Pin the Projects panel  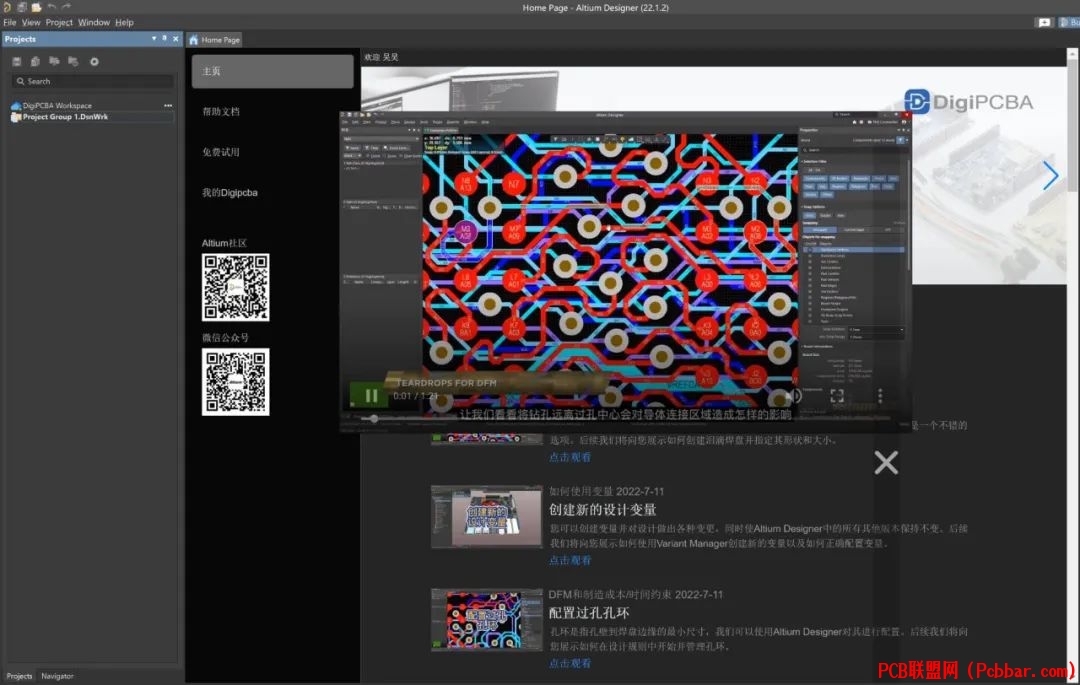[x=164, y=39]
